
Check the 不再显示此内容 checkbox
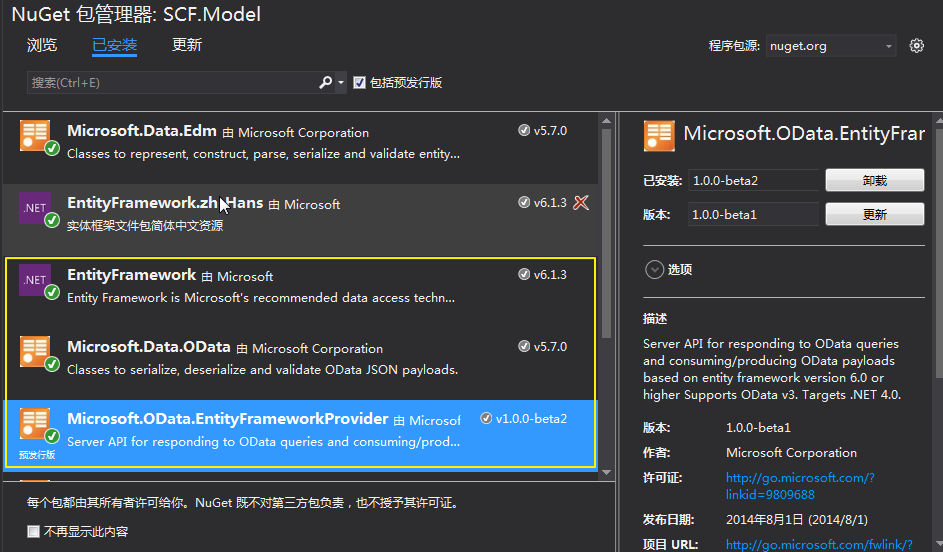(x=34, y=532)
